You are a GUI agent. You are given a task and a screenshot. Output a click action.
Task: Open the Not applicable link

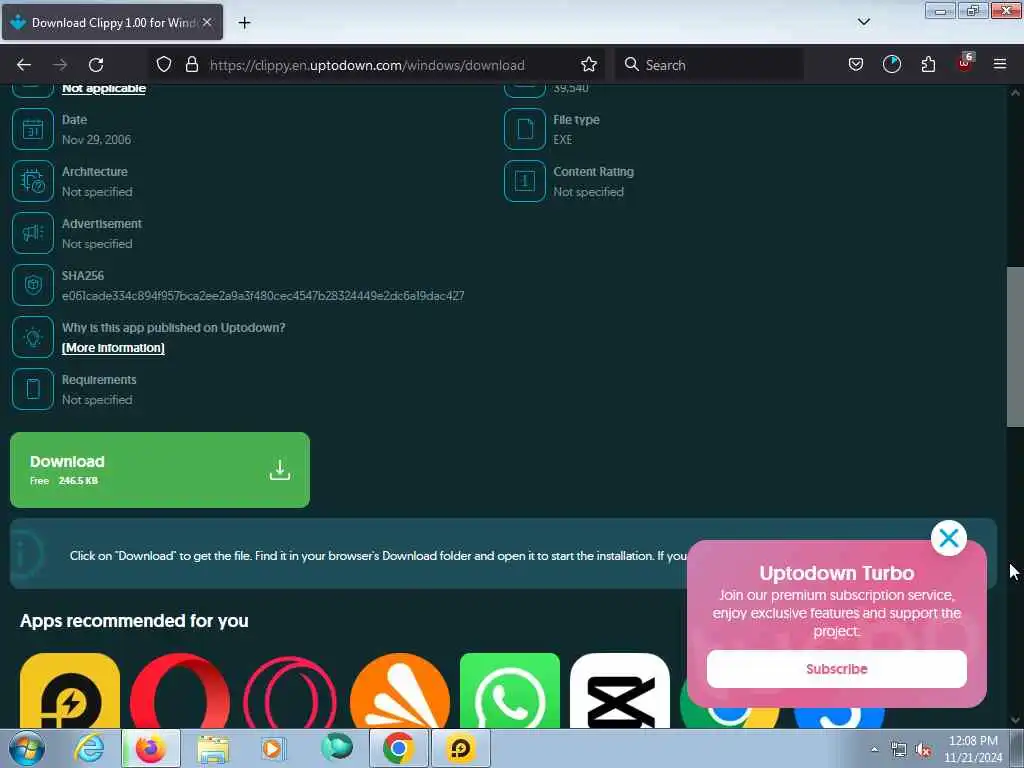click(104, 88)
